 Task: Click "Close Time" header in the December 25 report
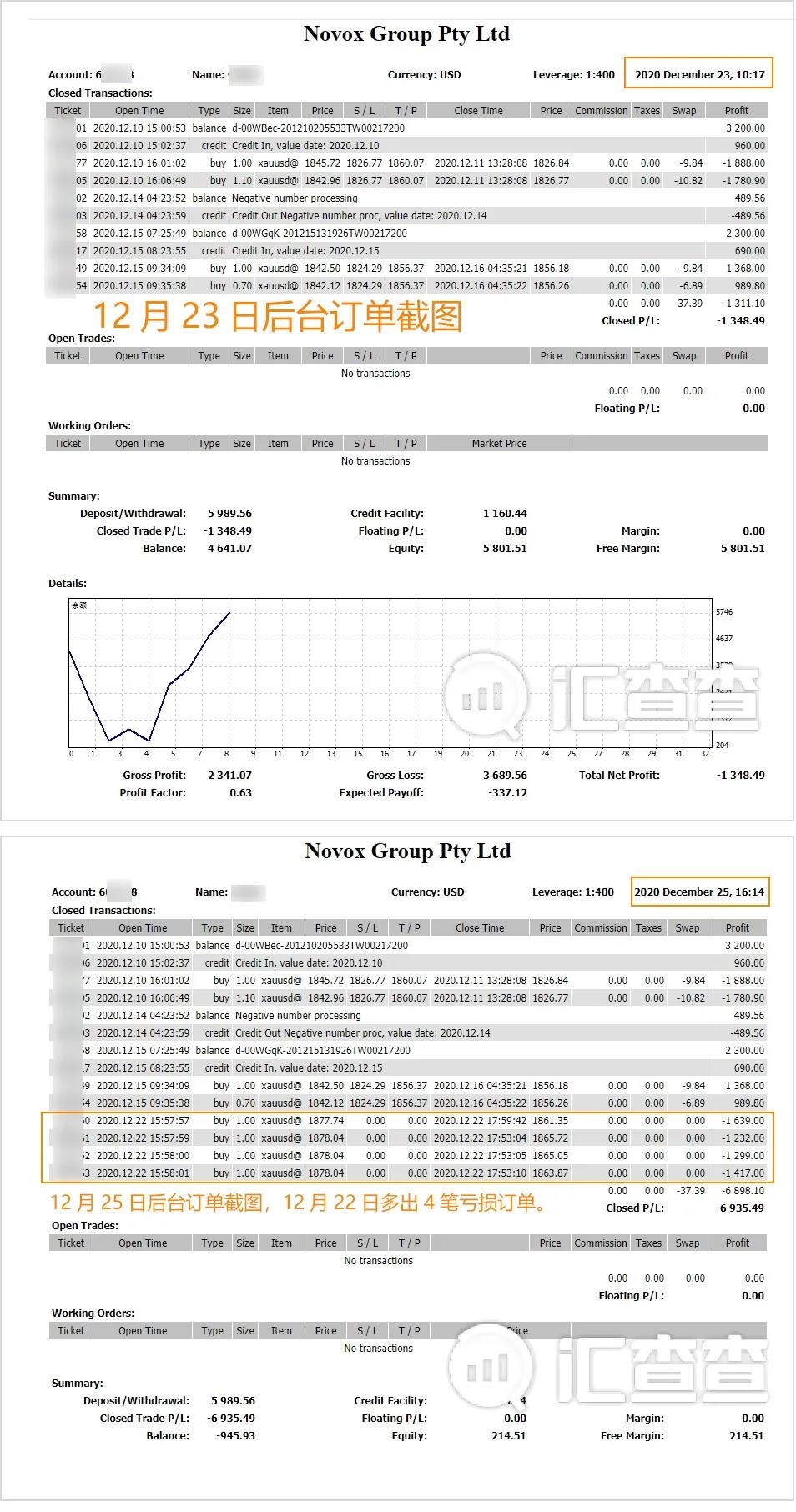coord(480,927)
